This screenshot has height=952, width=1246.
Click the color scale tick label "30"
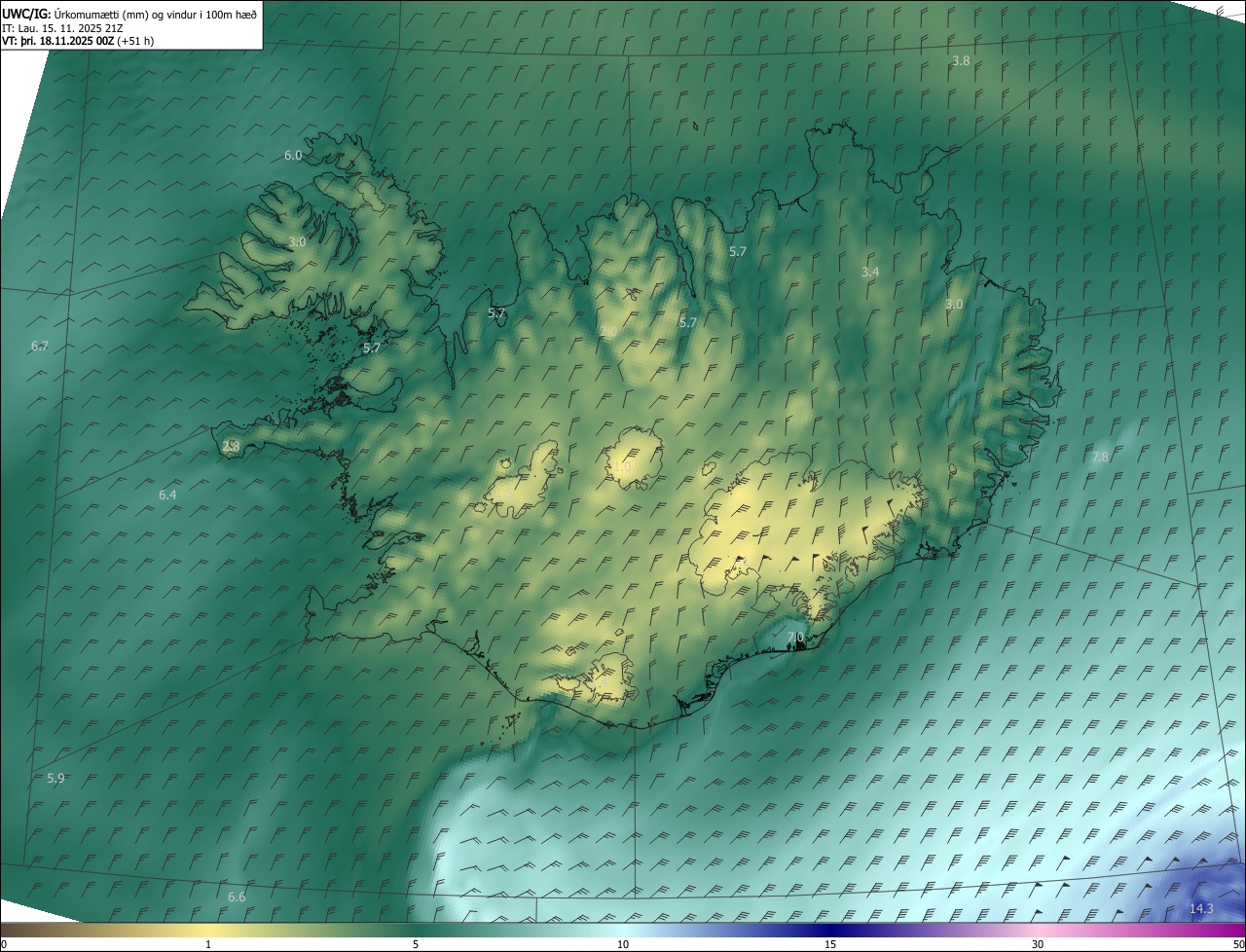(x=1038, y=944)
